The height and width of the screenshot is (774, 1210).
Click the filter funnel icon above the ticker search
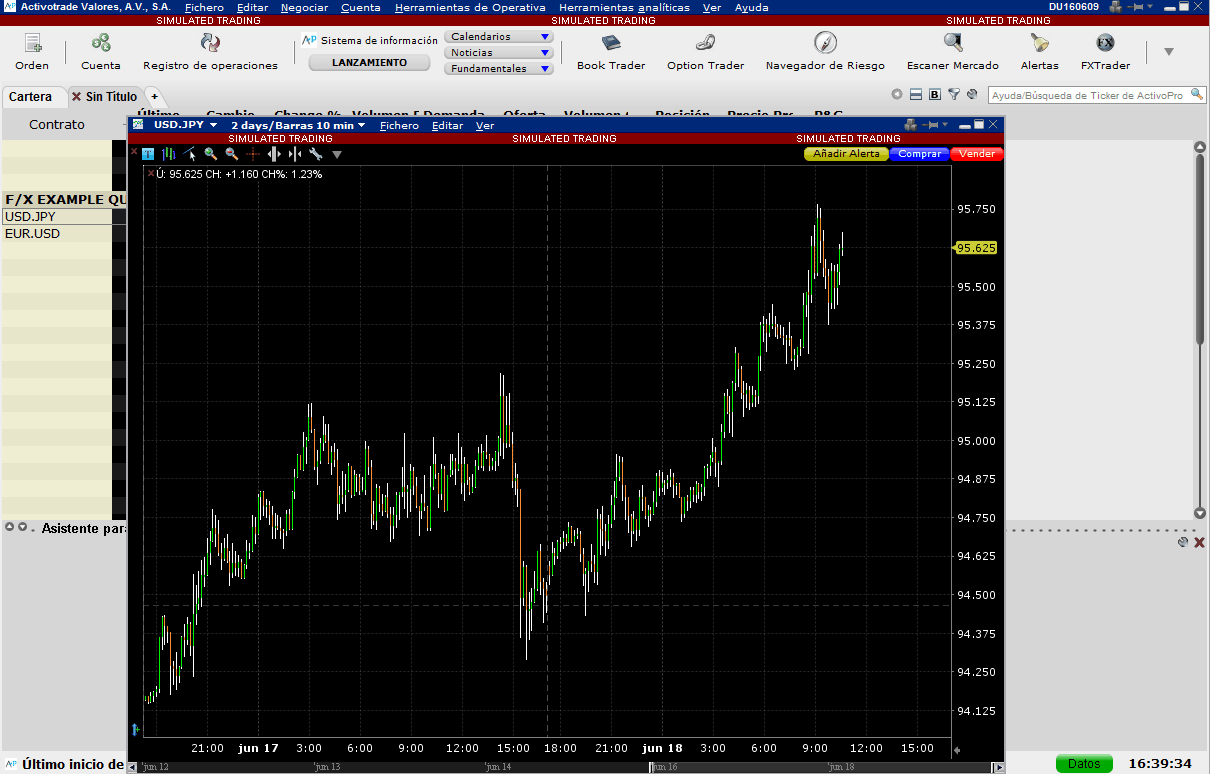[x=954, y=95]
